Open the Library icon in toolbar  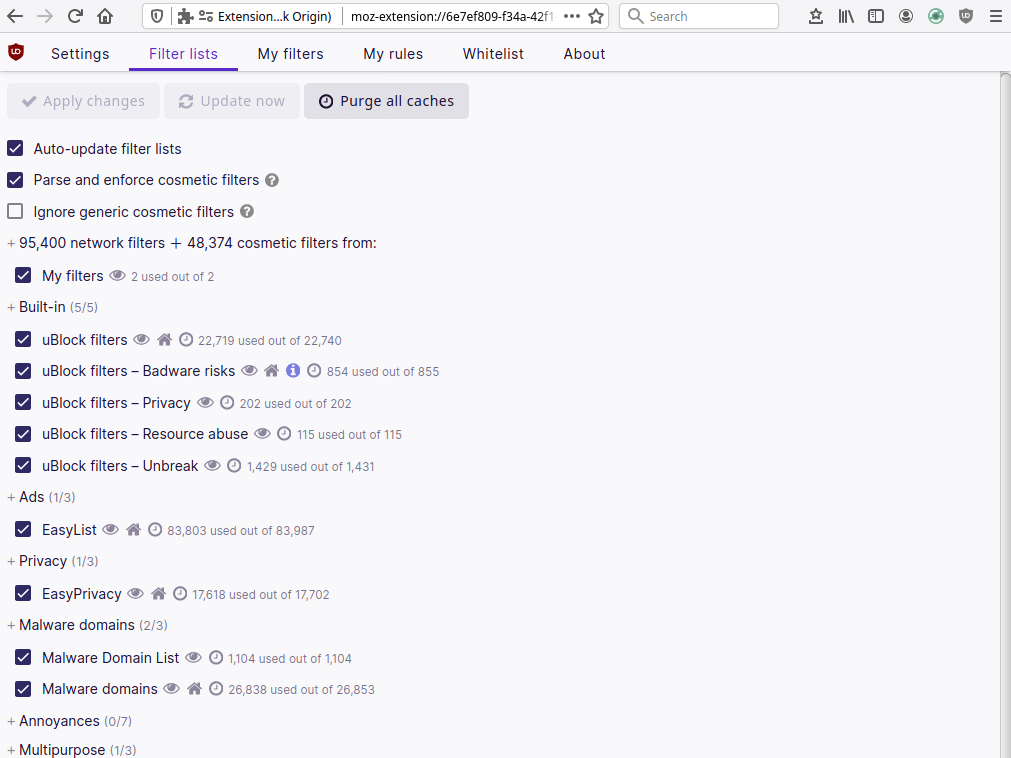tap(846, 16)
